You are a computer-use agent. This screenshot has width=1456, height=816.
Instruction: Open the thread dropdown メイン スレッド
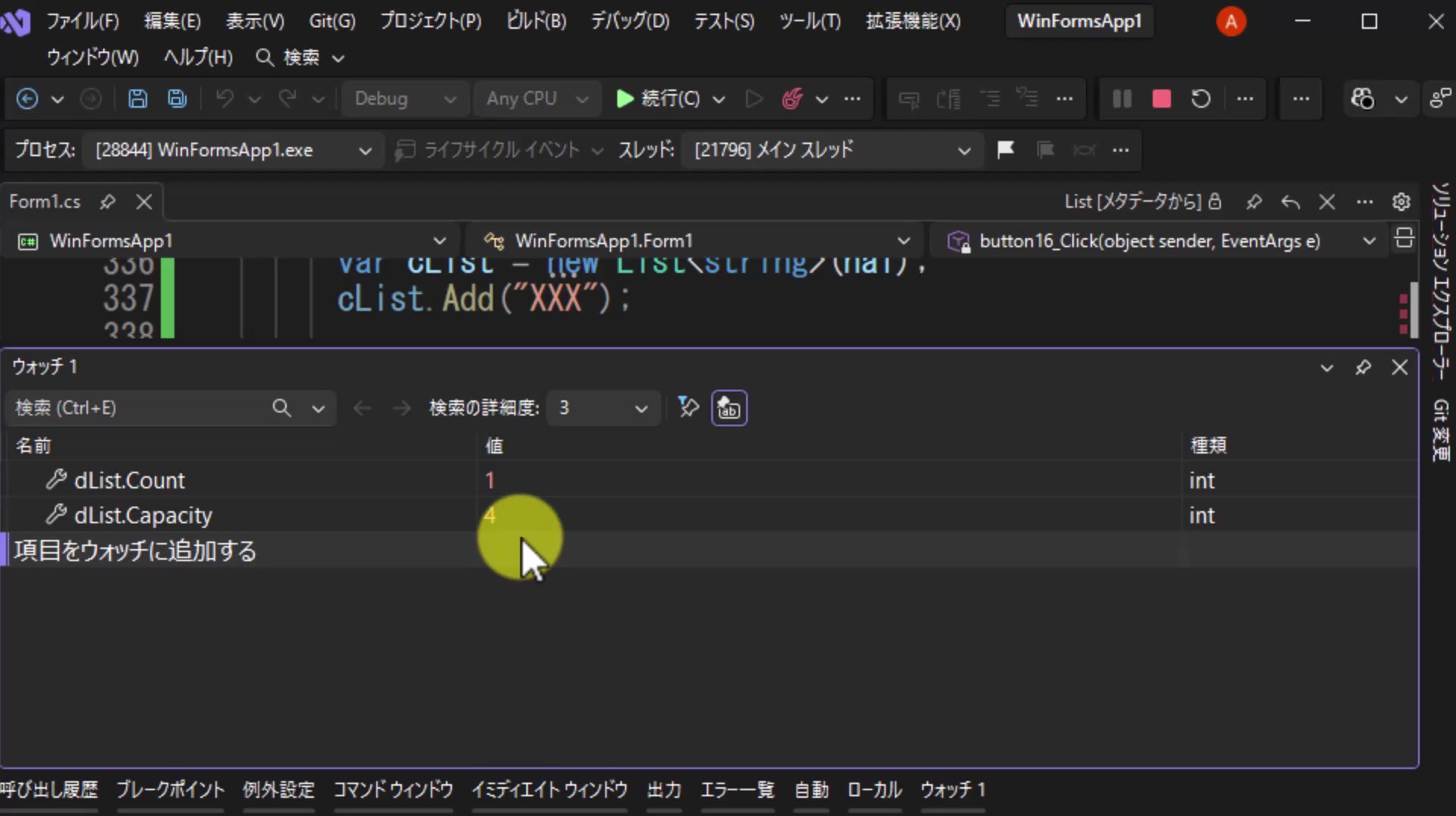pyautogui.click(x=833, y=150)
